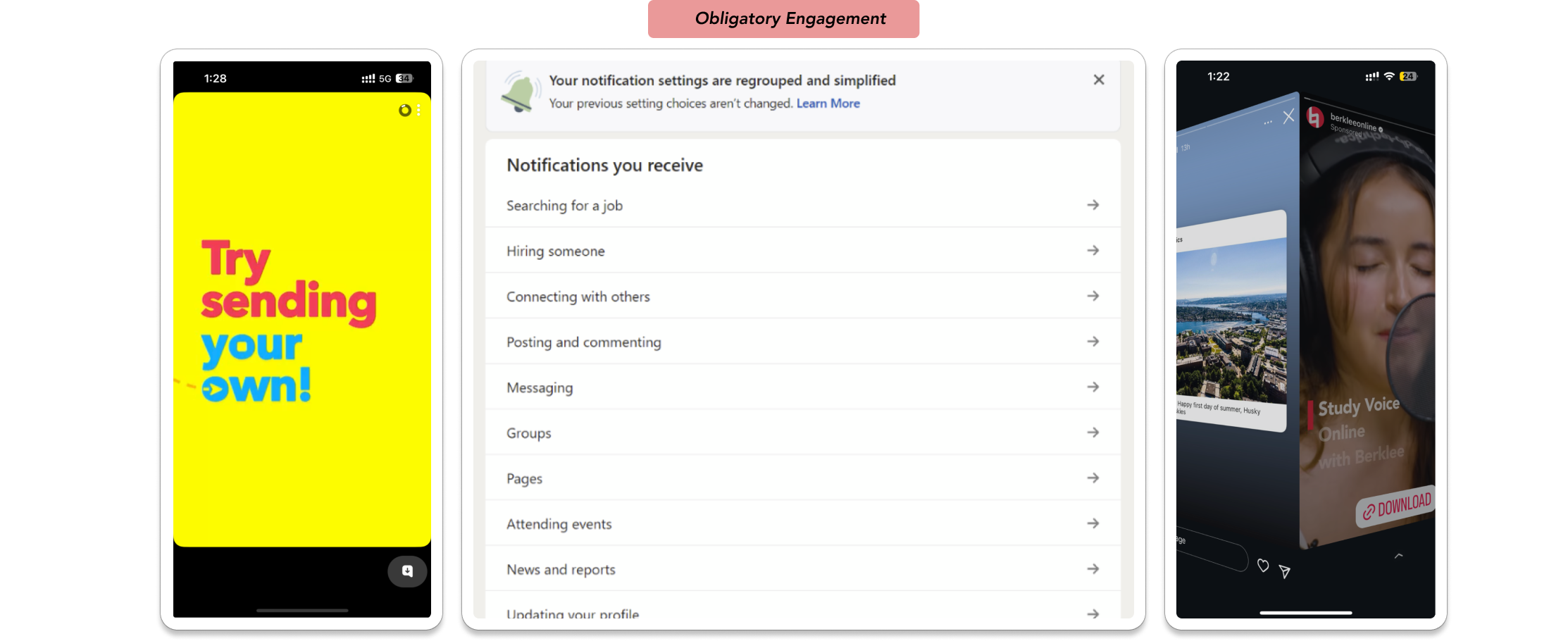The width and height of the screenshot is (1568, 641).
Task: Open the Learn More link
Action: (828, 104)
